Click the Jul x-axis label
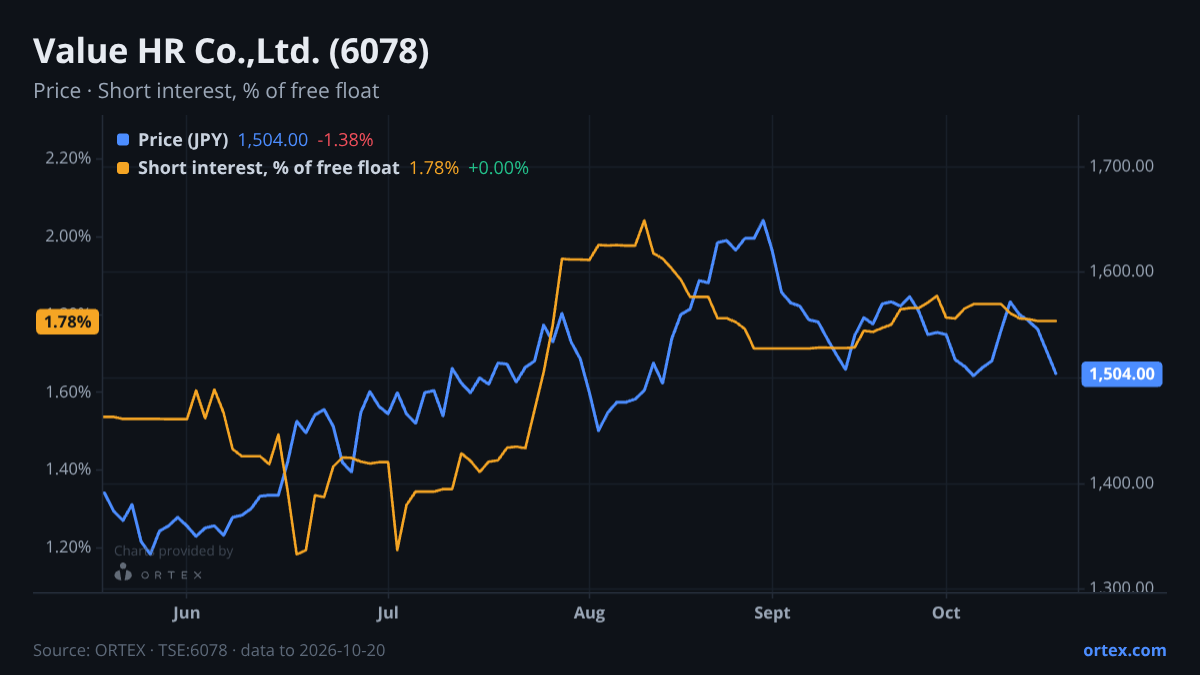 [389, 612]
